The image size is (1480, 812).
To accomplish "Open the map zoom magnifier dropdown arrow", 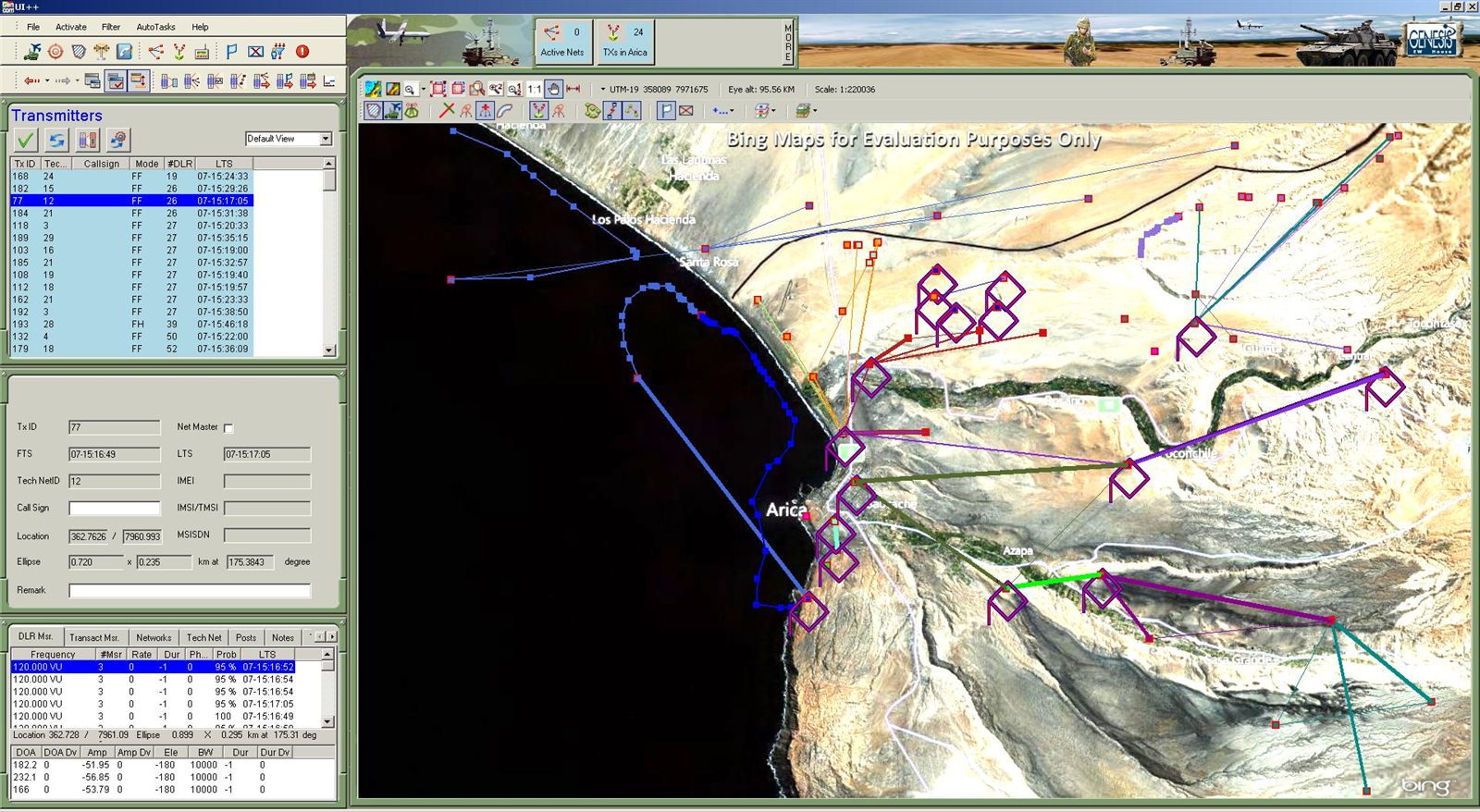I will (424, 90).
